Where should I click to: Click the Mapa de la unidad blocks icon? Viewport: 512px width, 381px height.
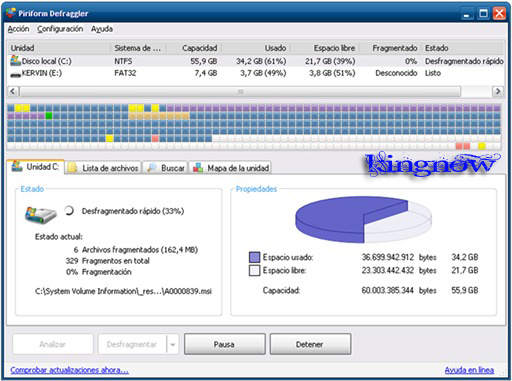tap(198, 168)
